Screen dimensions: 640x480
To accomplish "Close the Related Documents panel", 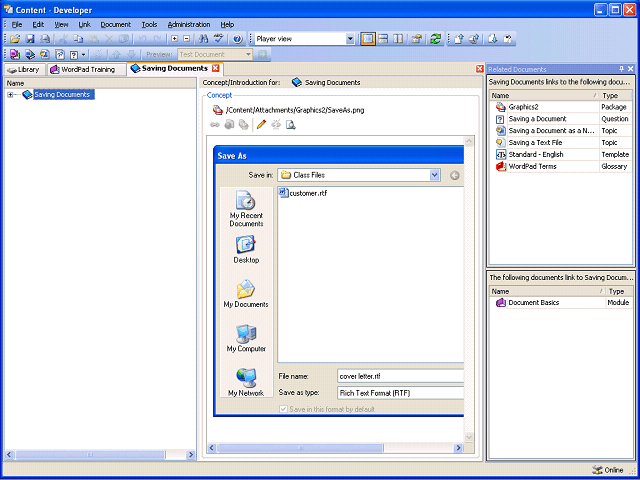I will tap(631, 69).
